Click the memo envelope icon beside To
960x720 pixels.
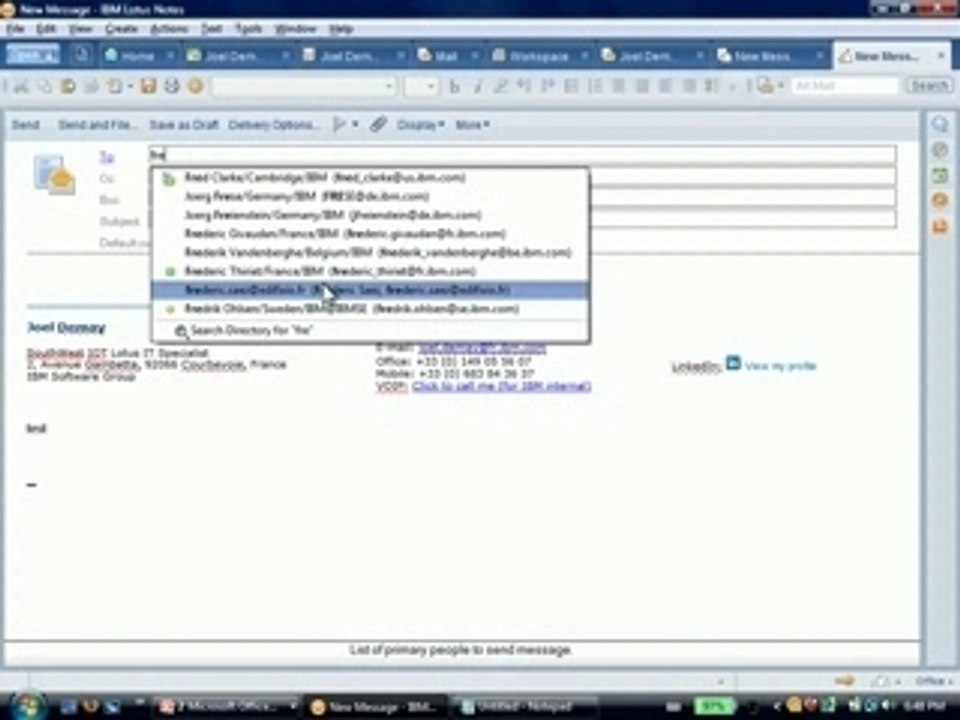[x=54, y=175]
